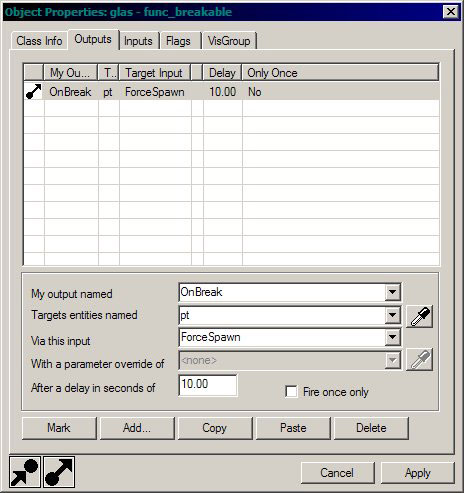This screenshot has height=493, width=464.
Task: Expand My output named dropdown
Action: click(393, 292)
